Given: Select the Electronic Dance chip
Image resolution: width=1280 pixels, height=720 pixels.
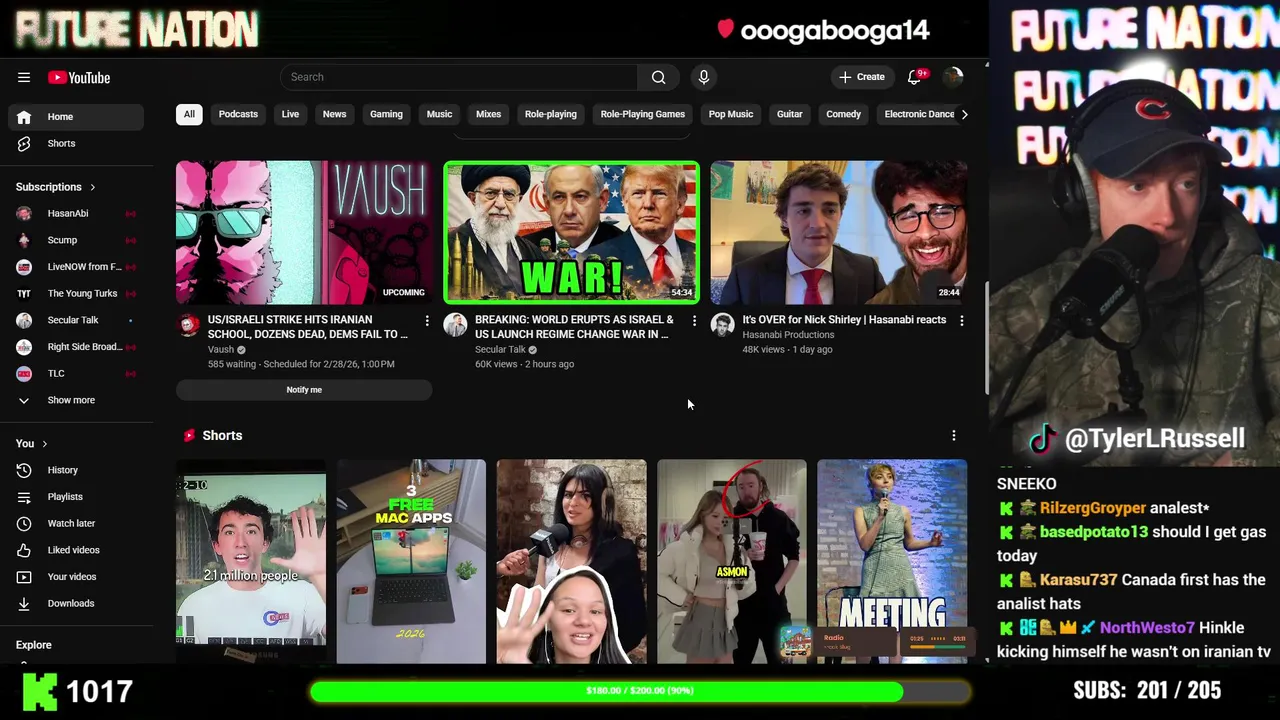Looking at the screenshot, I should point(919,114).
